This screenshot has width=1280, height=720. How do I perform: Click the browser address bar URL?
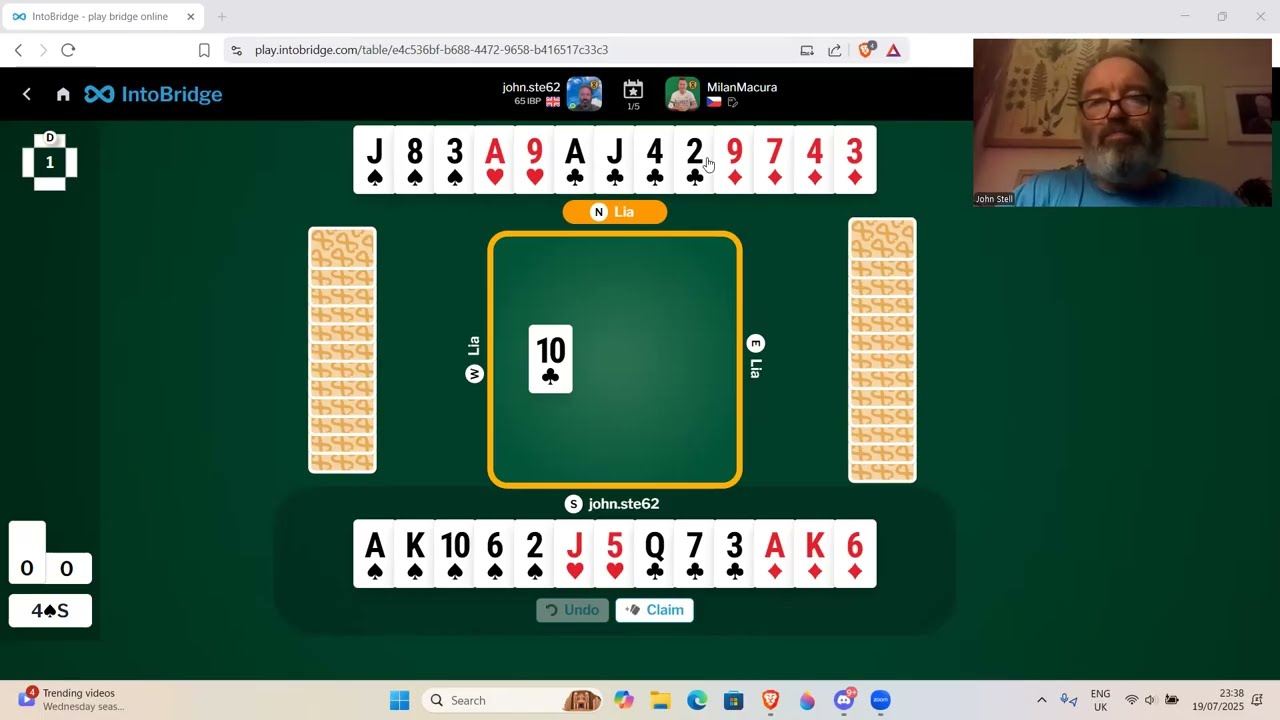431,50
